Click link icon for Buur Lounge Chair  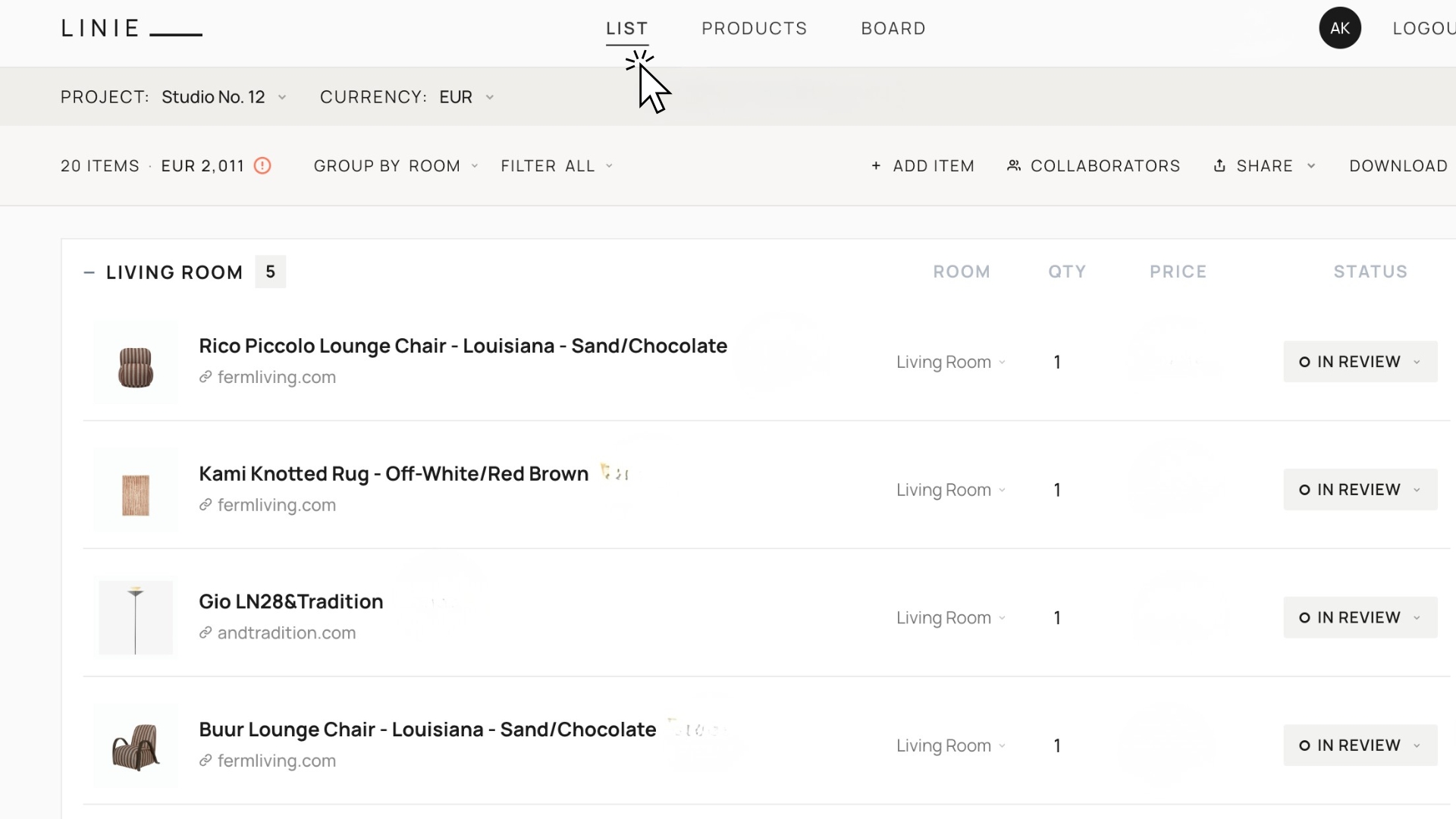point(206,761)
